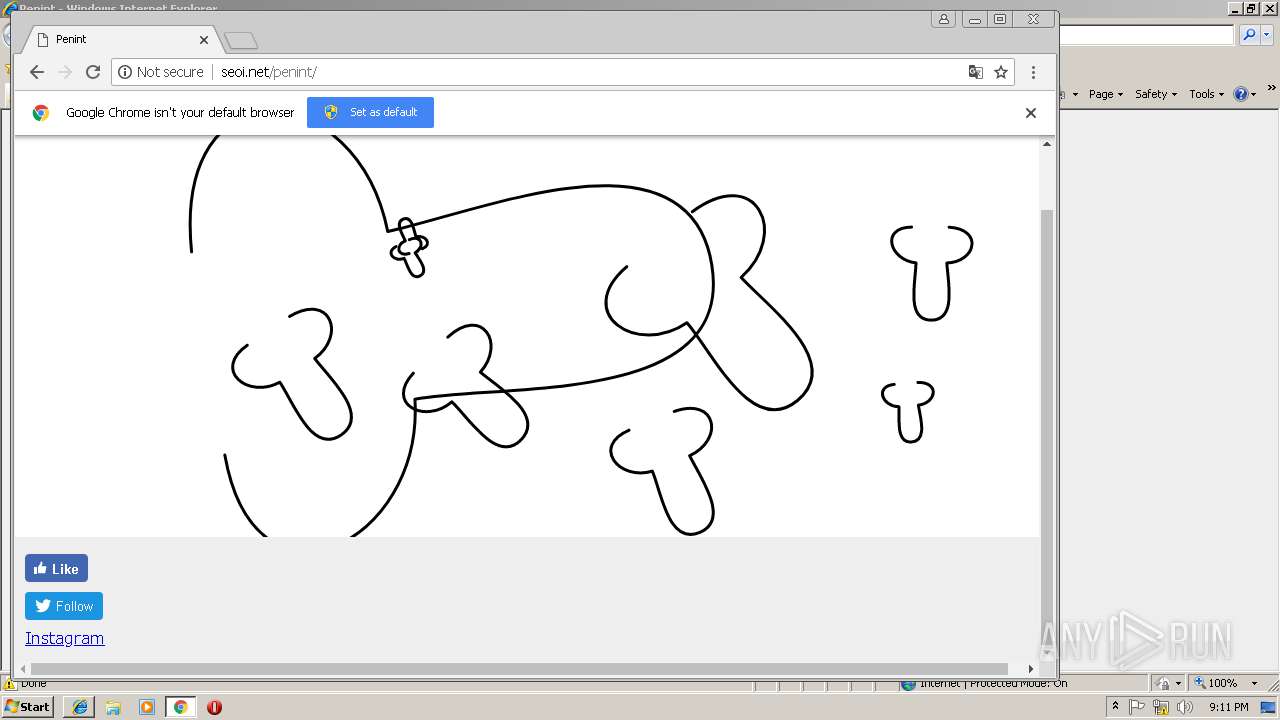Open the IE Page menu
The image size is (1280, 720).
[x=1105, y=94]
